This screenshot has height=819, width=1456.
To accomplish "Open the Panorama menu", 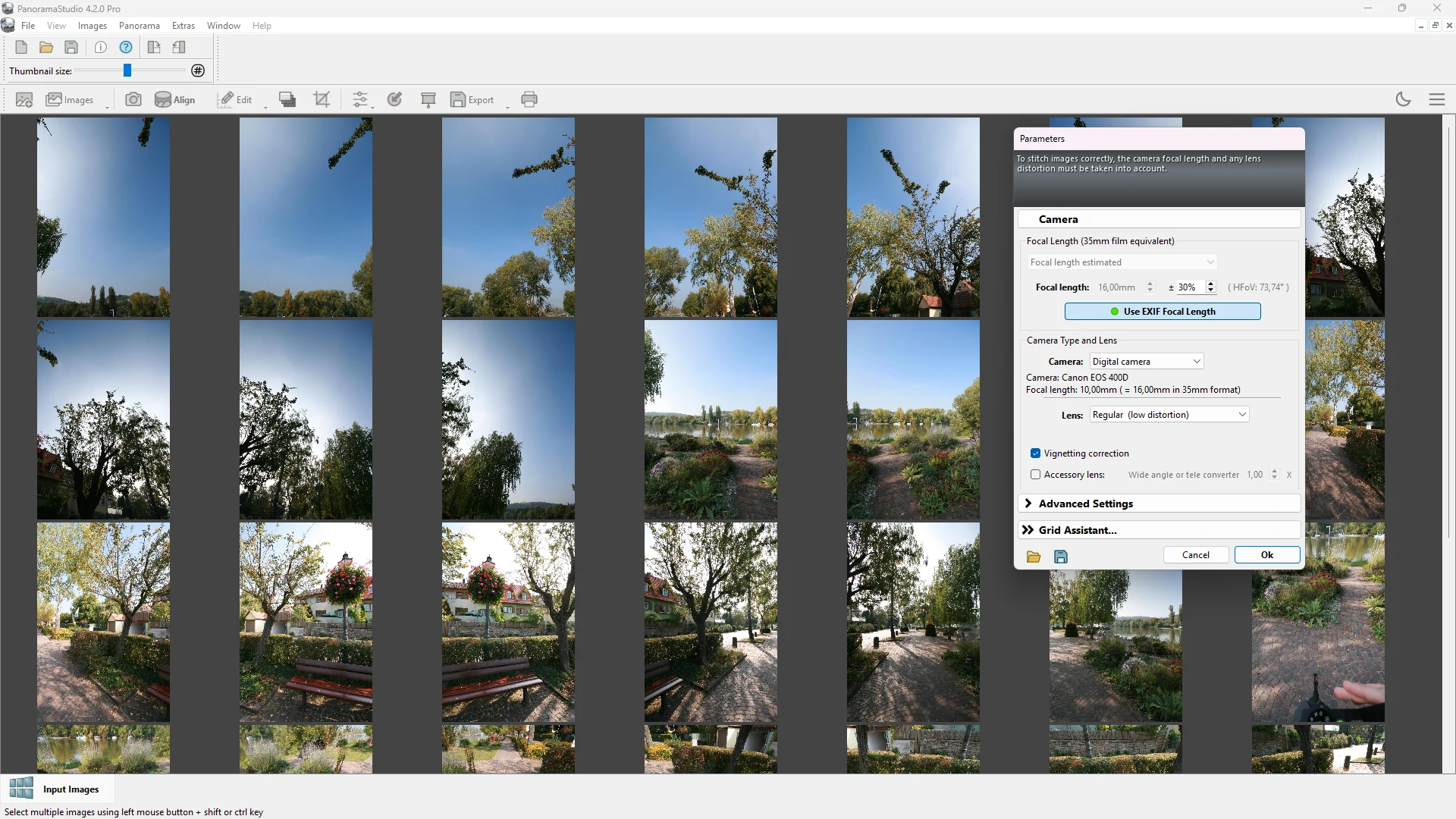I will coord(140,26).
